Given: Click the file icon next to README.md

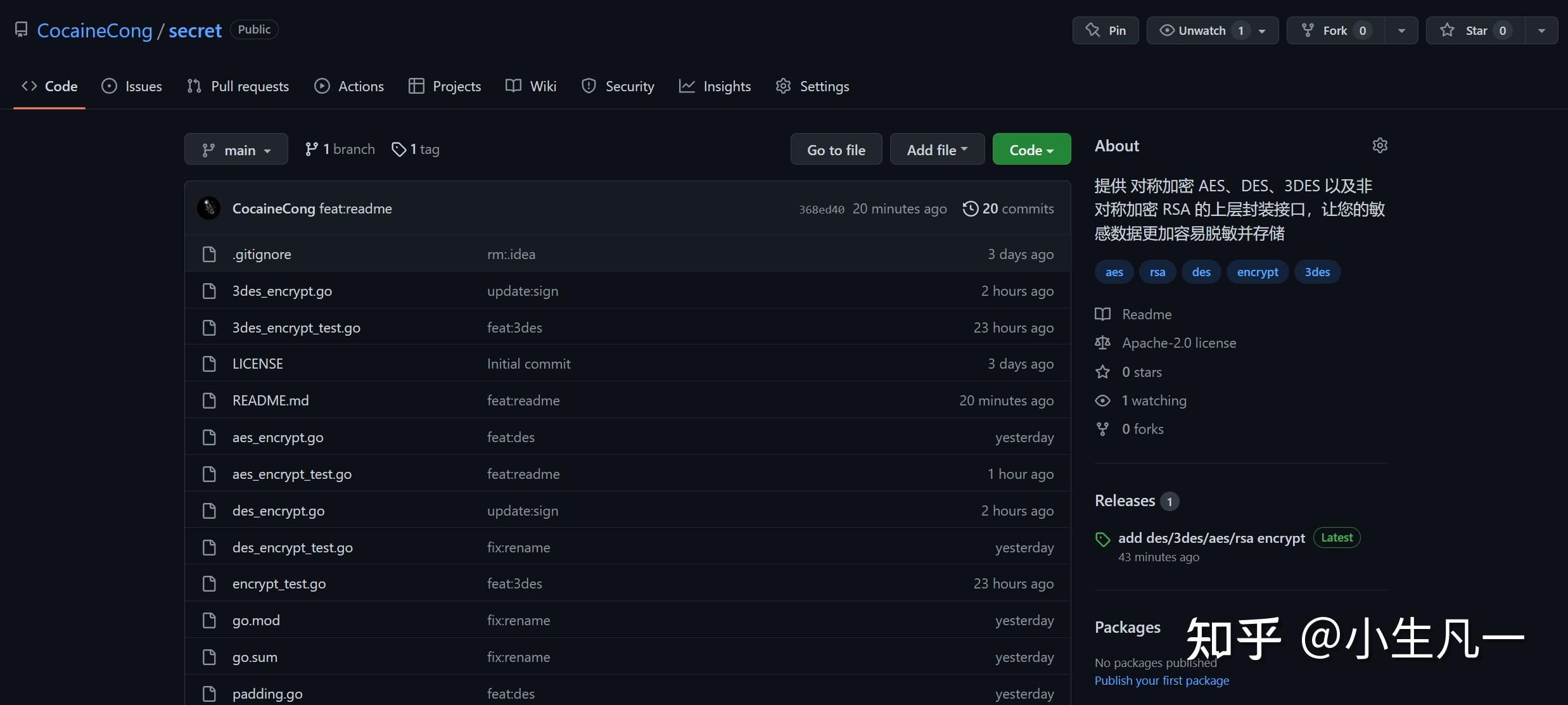Looking at the screenshot, I should click(x=209, y=400).
